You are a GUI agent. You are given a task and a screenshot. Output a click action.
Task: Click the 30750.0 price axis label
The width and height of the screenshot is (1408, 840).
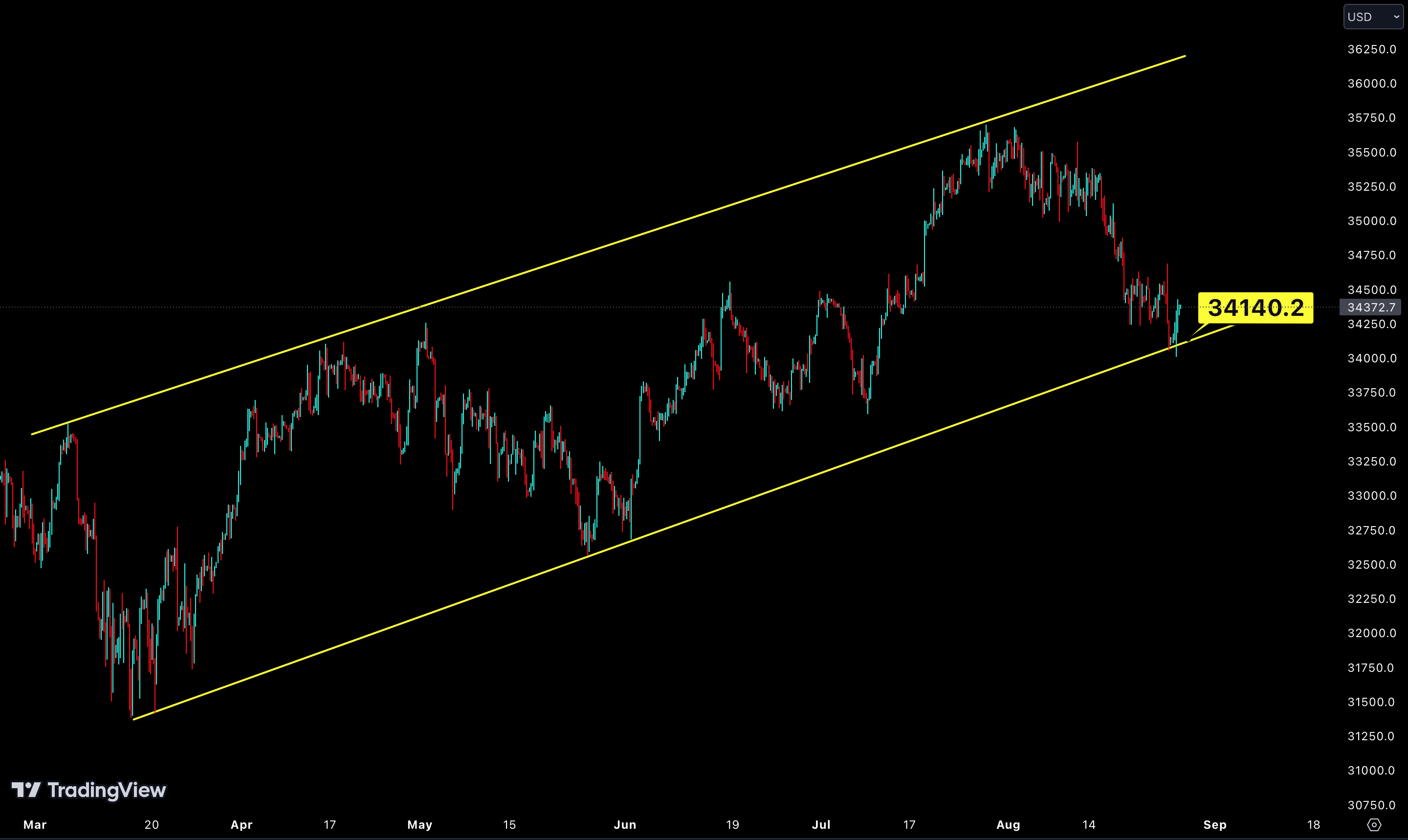(1372, 805)
